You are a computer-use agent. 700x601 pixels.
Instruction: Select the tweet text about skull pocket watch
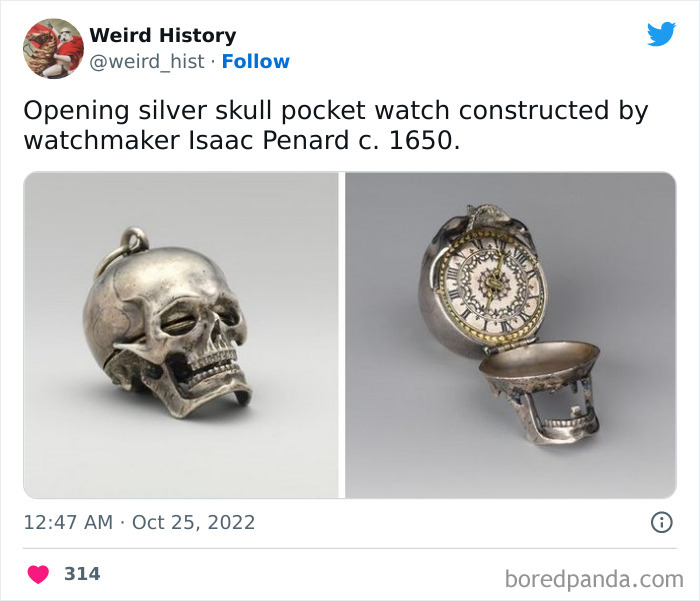(x=336, y=125)
